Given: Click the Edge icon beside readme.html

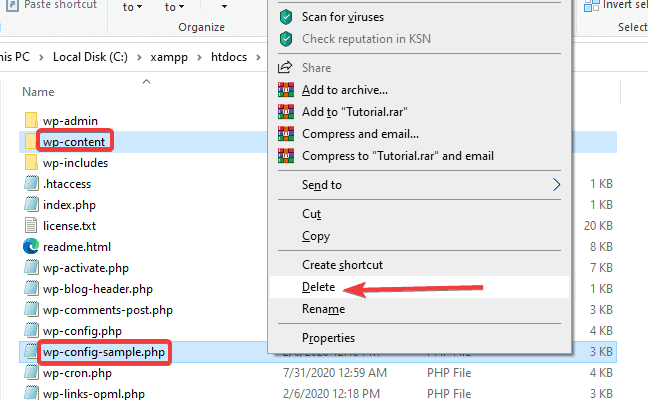Looking at the screenshot, I should [x=31, y=247].
